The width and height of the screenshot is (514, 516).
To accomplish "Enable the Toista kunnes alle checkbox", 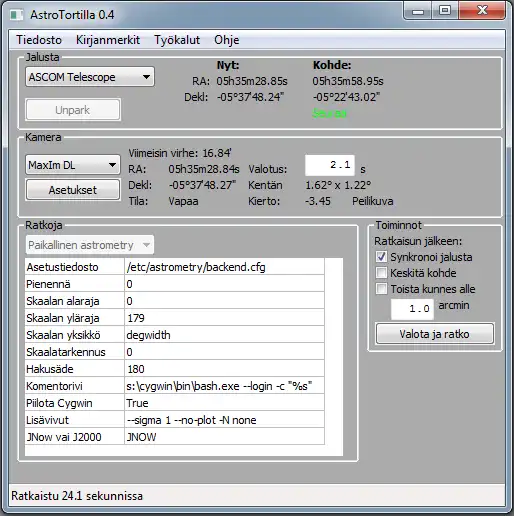I will pyautogui.click(x=381, y=289).
